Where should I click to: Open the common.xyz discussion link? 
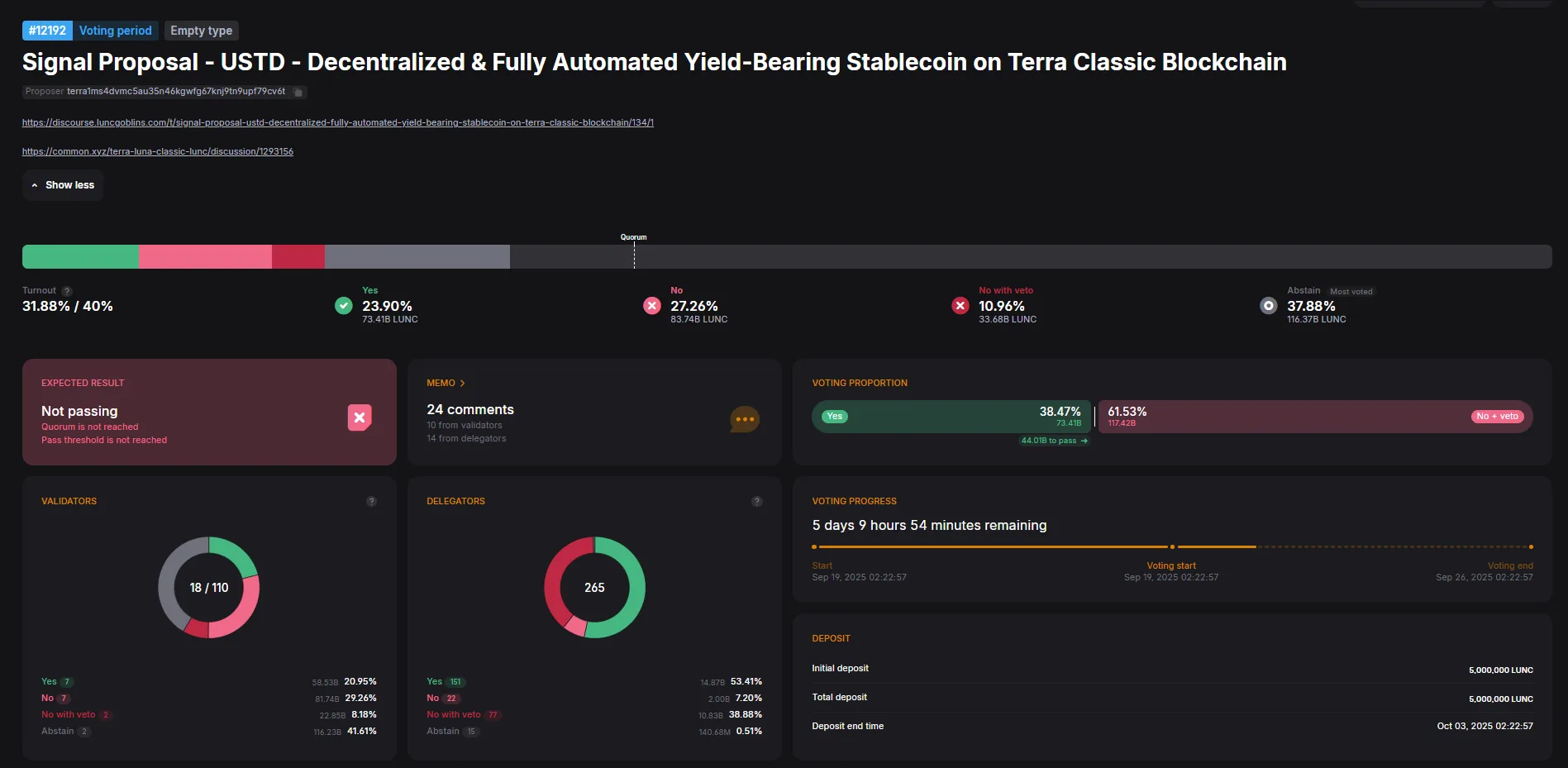click(157, 151)
